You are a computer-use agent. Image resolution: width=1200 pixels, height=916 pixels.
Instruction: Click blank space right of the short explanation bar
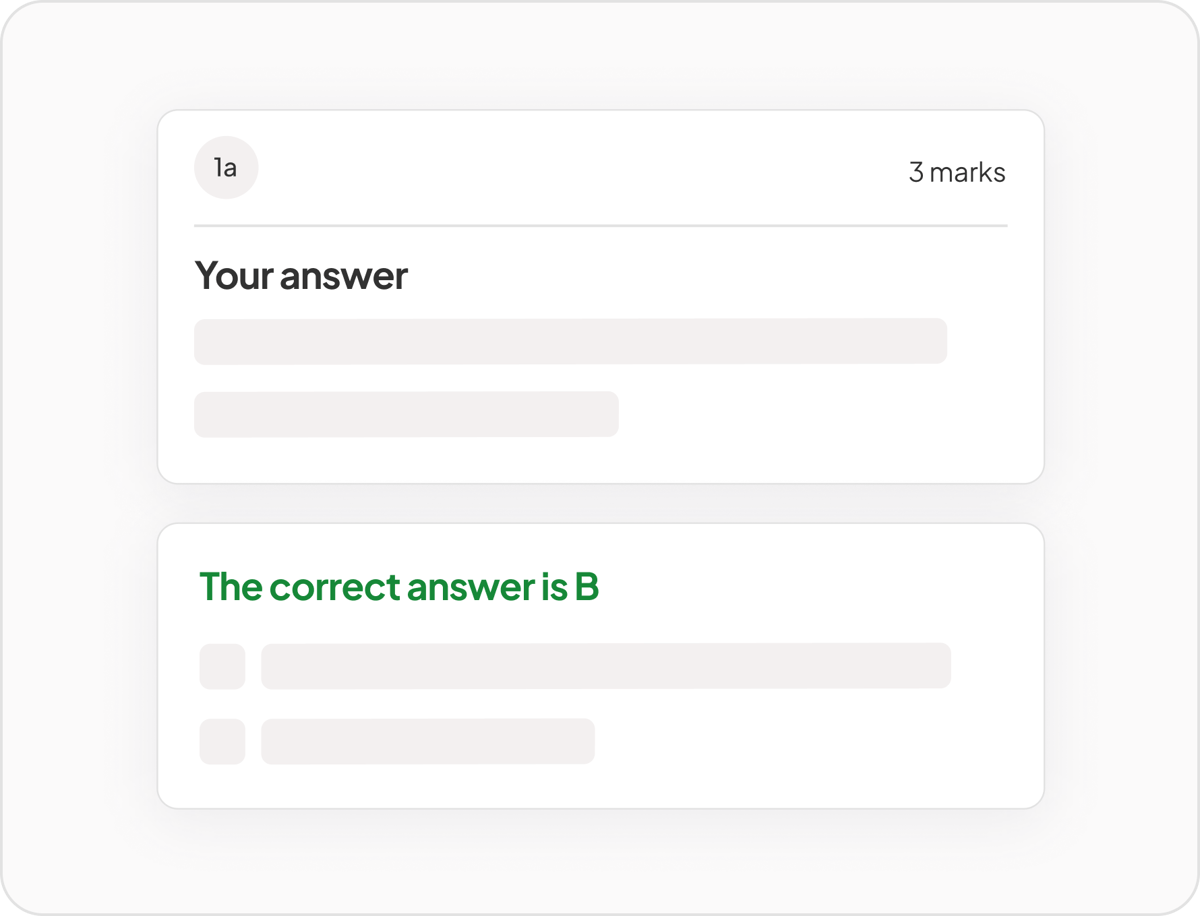point(800,741)
